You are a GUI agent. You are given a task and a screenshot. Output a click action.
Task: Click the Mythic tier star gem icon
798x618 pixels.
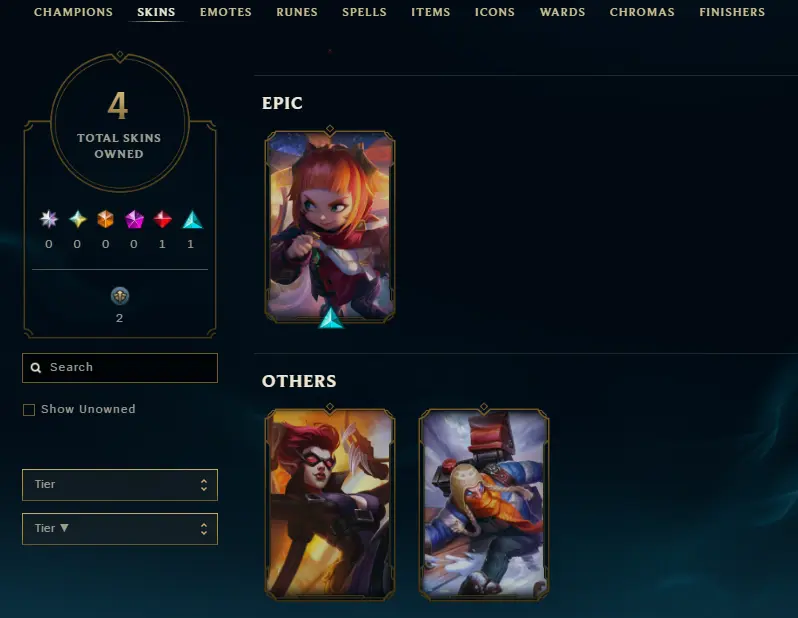77,219
